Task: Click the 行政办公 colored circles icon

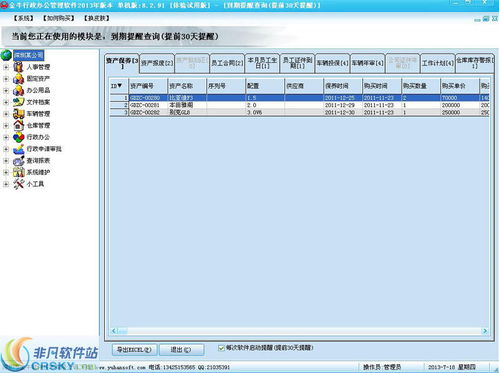Action: [x=19, y=137]
